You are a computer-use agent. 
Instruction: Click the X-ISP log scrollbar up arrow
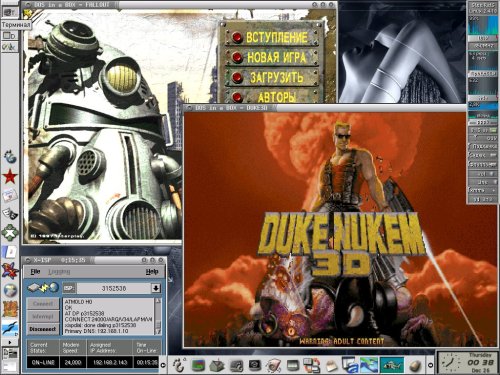coord(158,301)
